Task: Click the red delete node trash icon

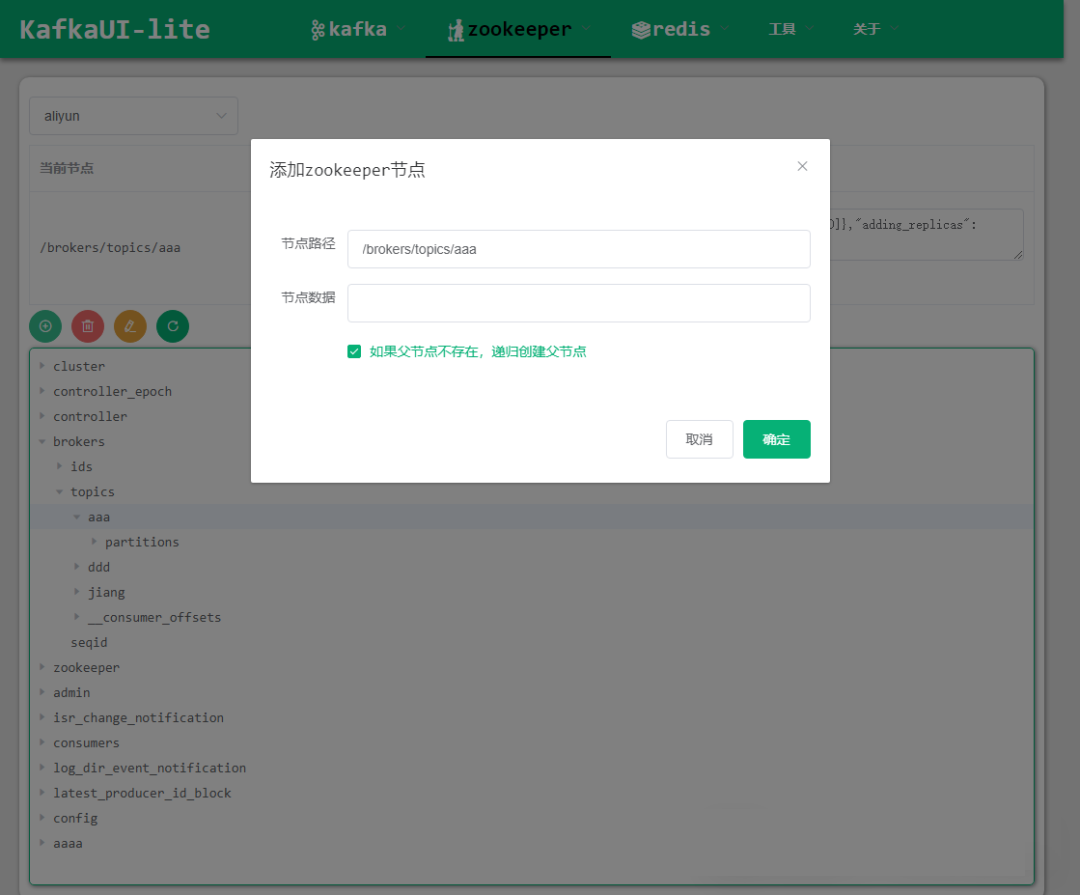Action: pos(87,326)
